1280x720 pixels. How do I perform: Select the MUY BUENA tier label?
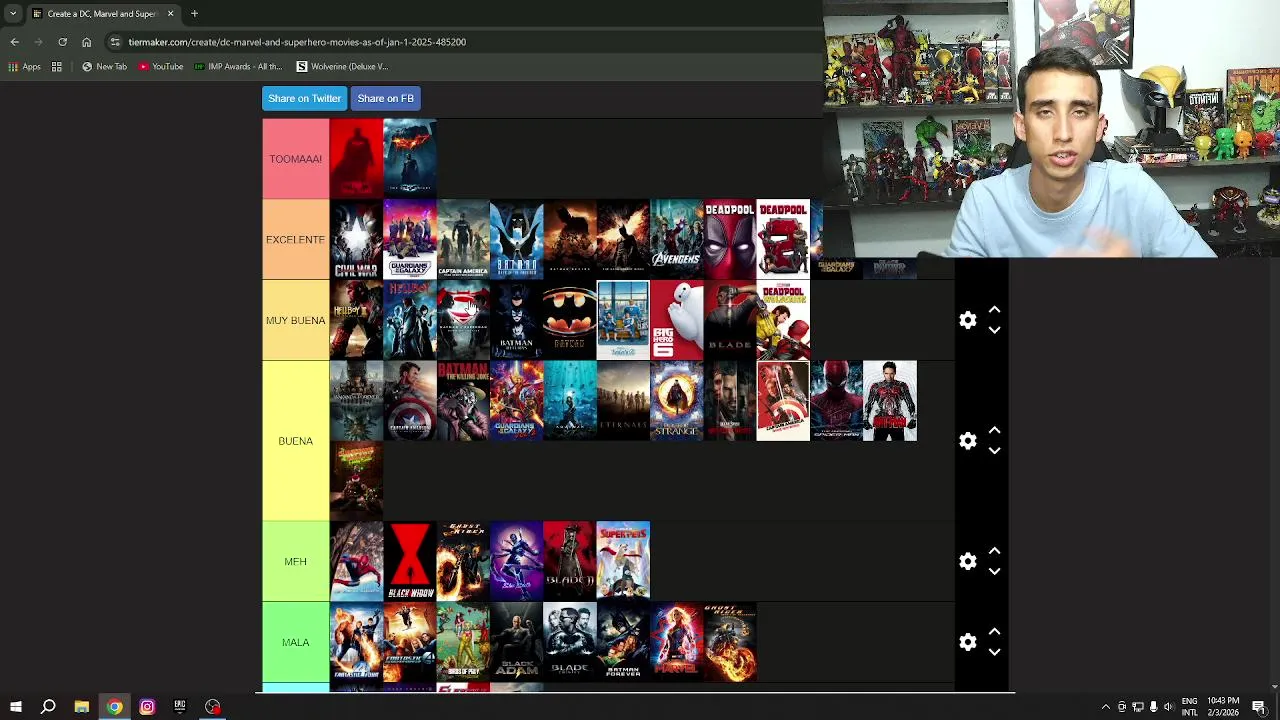click(x=295, y=320)
